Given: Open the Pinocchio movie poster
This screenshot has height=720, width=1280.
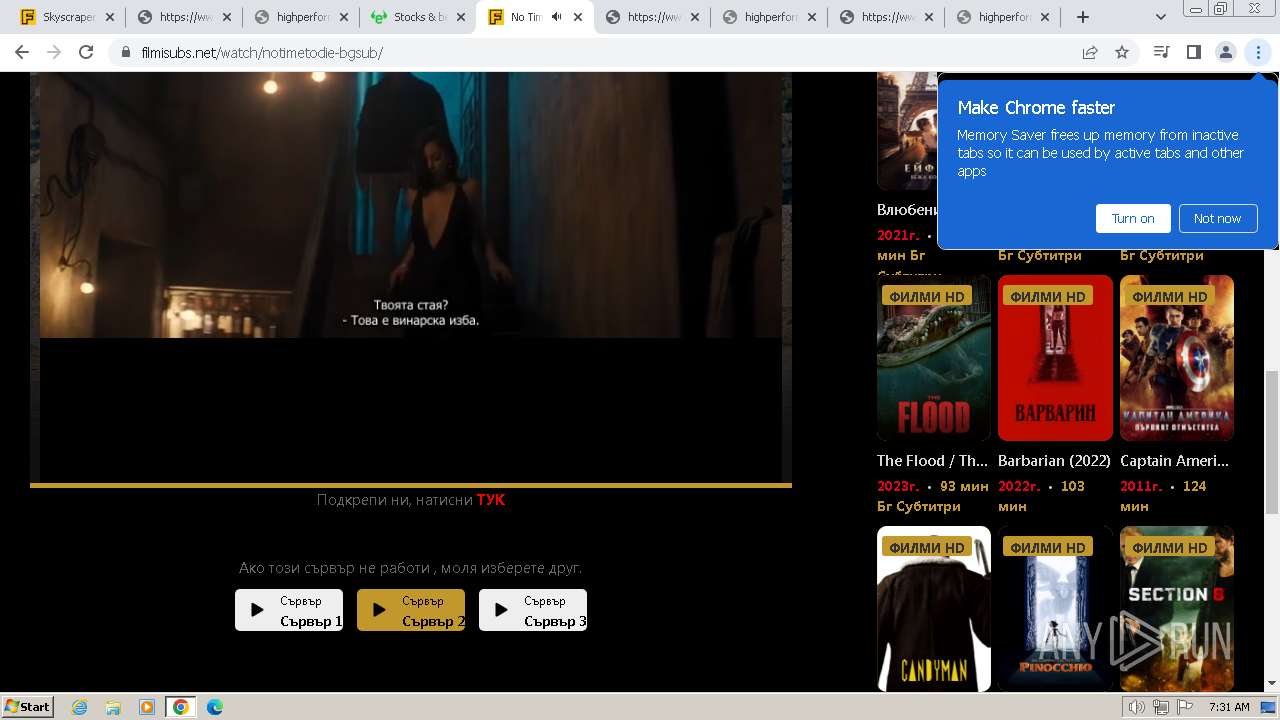Looking at the screenshot, I should coord(1055,609).
